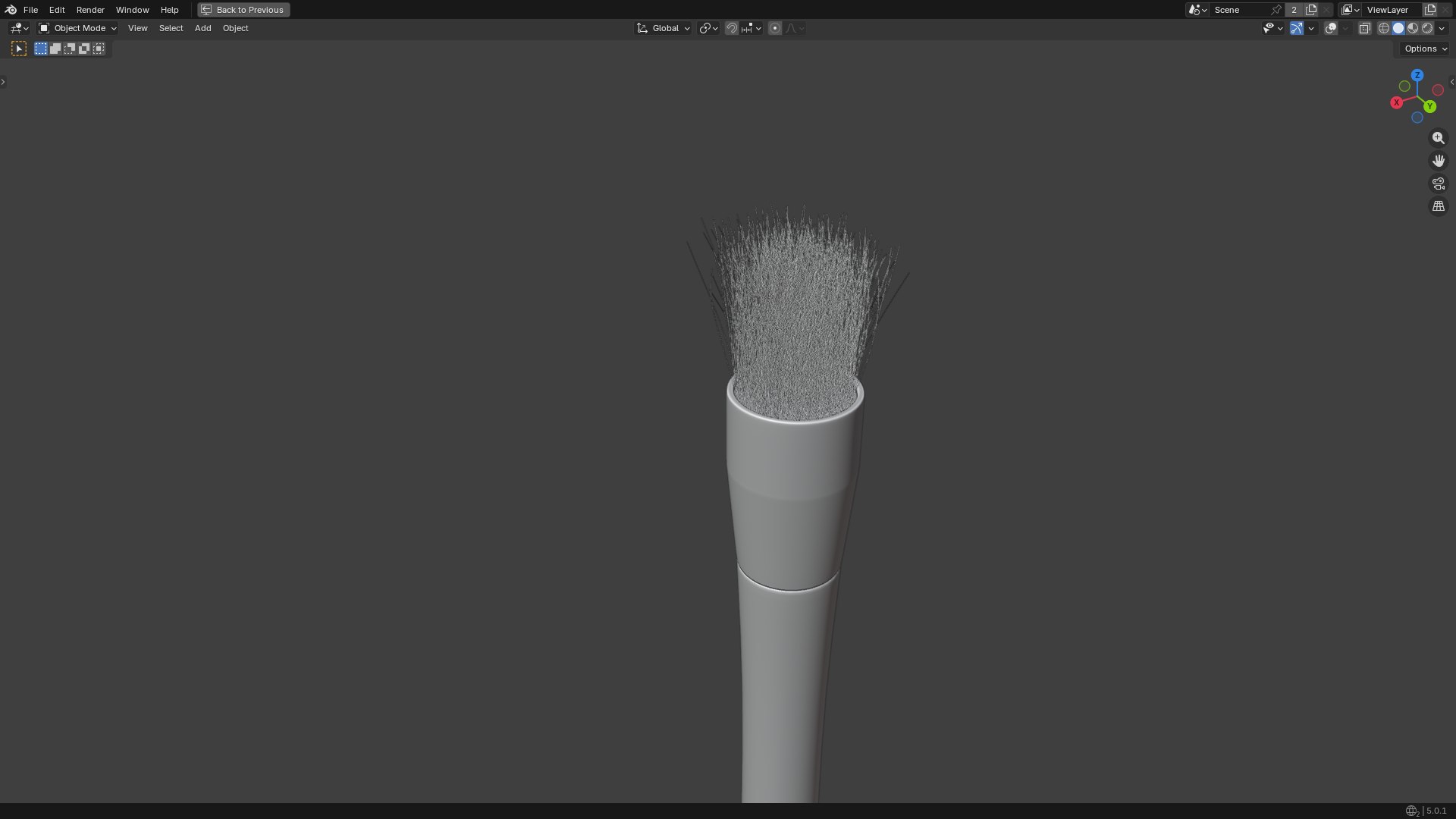Switch to Material Preview shading
This screenshot has width=1456, height=819.
coord(1413,28)
